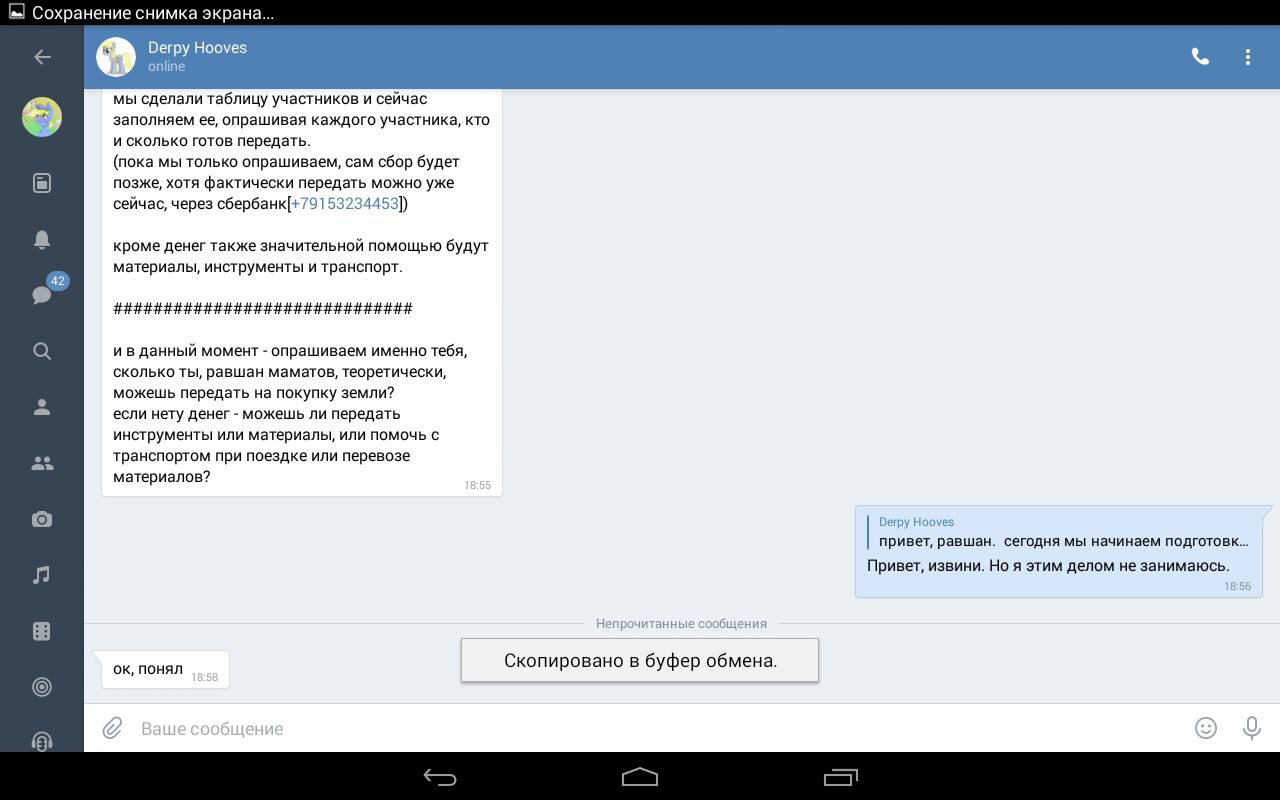Attach a file with the paperclip icon
The image size is (1280, 800).
[x=112, y=728]
